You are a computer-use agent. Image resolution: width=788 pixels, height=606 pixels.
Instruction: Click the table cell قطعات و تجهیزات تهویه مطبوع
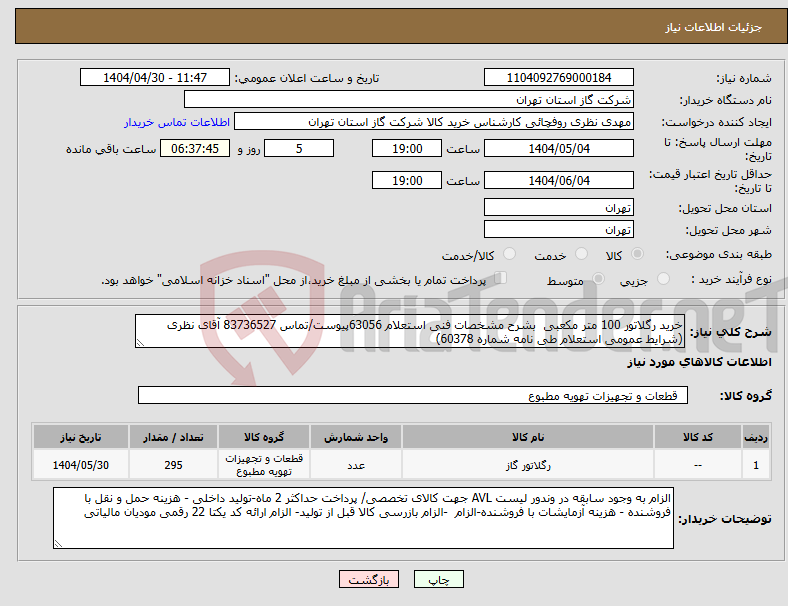pos(264,465)
